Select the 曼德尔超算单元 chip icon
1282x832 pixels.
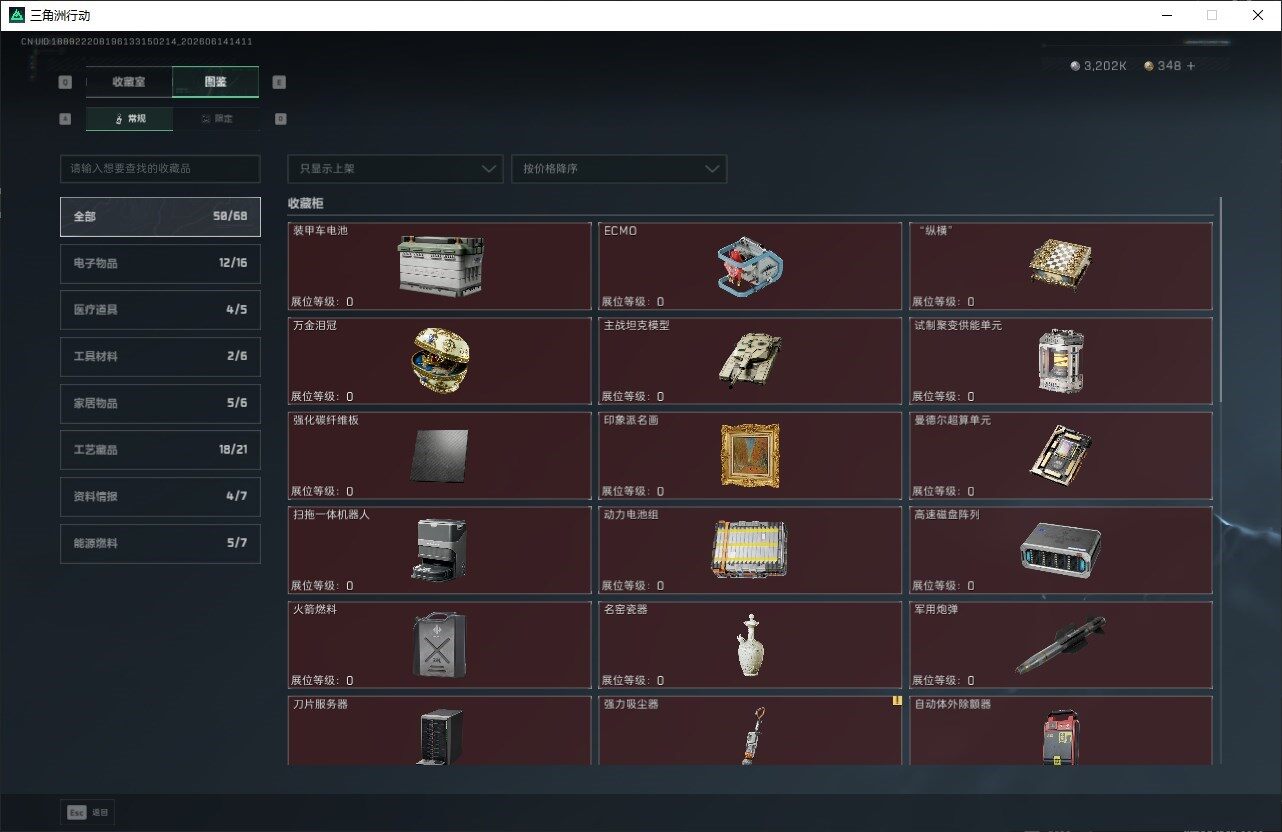point(1060,455)
